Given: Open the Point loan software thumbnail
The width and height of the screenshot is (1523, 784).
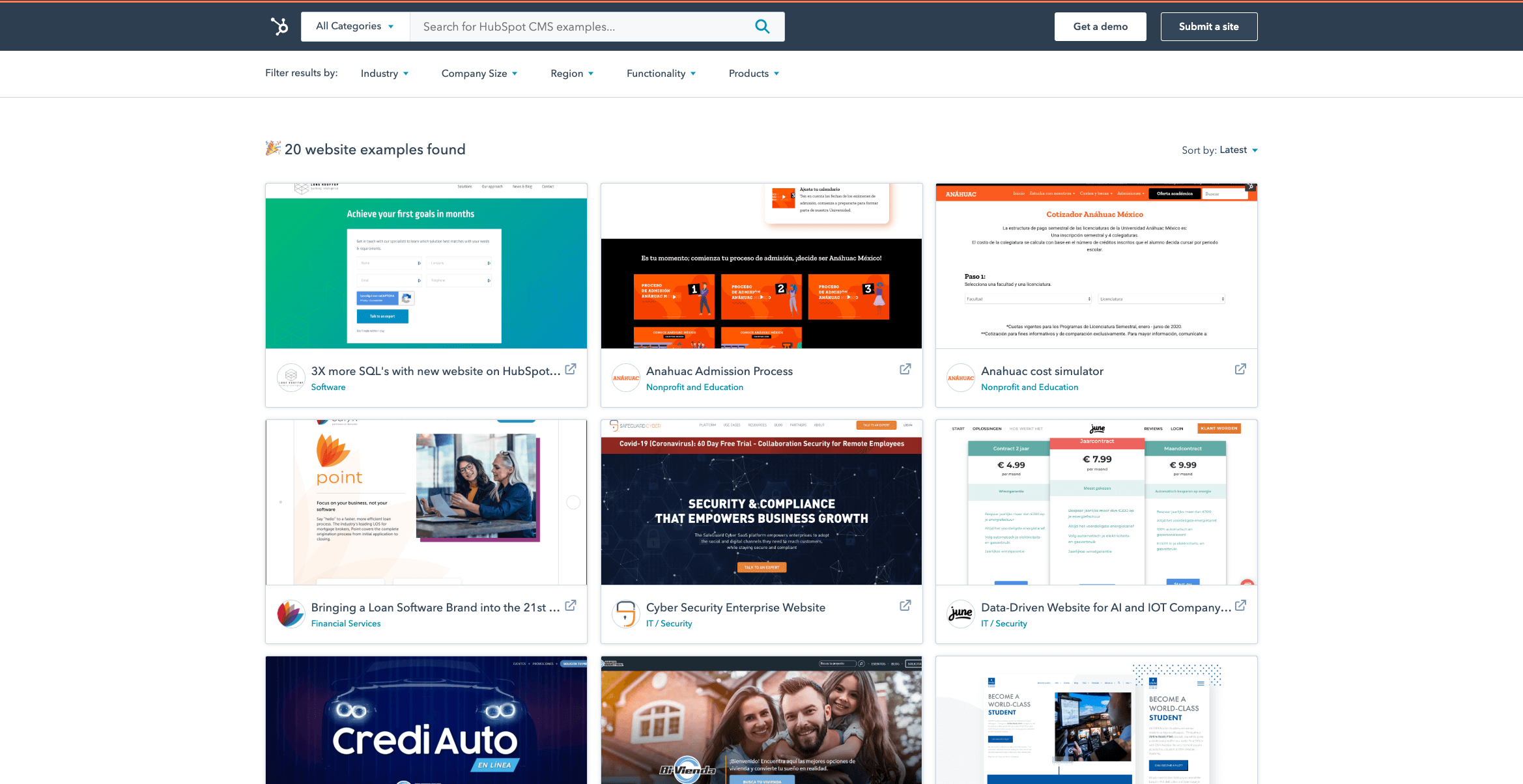Looking at the screenshot, I should pyautogui.click(x=426, y=502).
